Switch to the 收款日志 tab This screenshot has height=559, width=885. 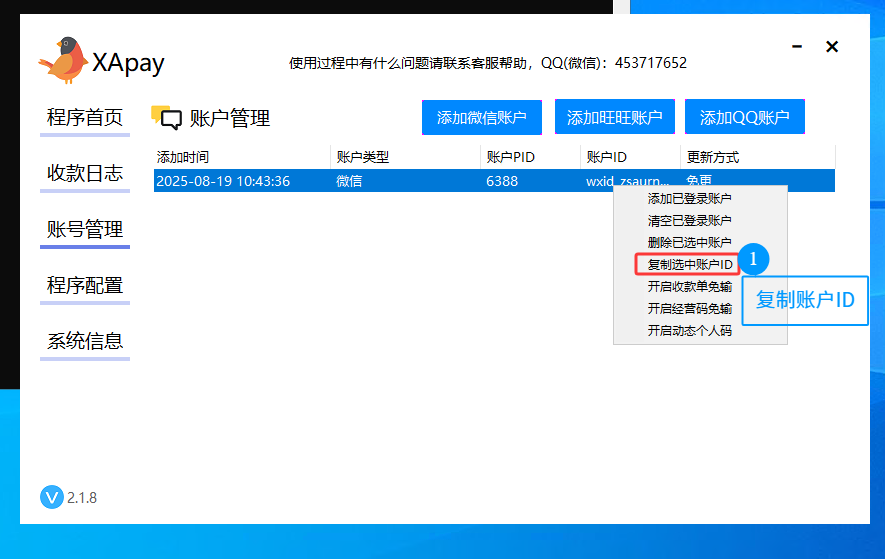click(x=85, y=174)
